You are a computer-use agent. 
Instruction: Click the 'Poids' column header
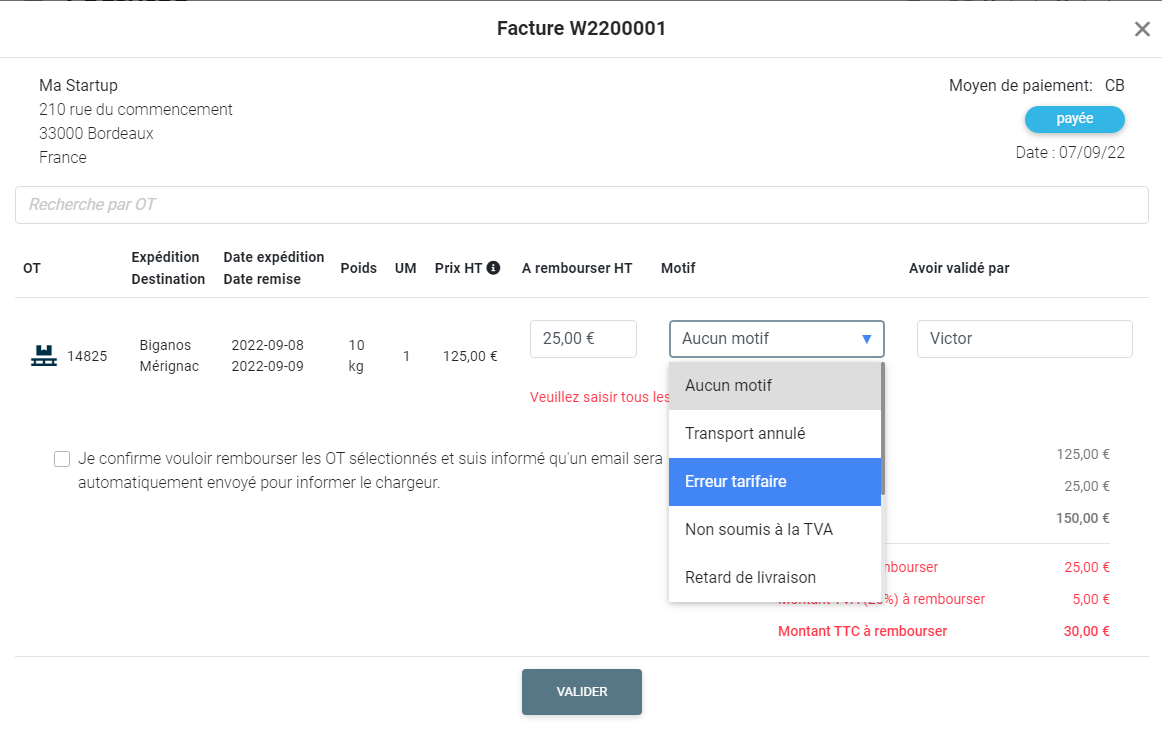tap(358, 268)
